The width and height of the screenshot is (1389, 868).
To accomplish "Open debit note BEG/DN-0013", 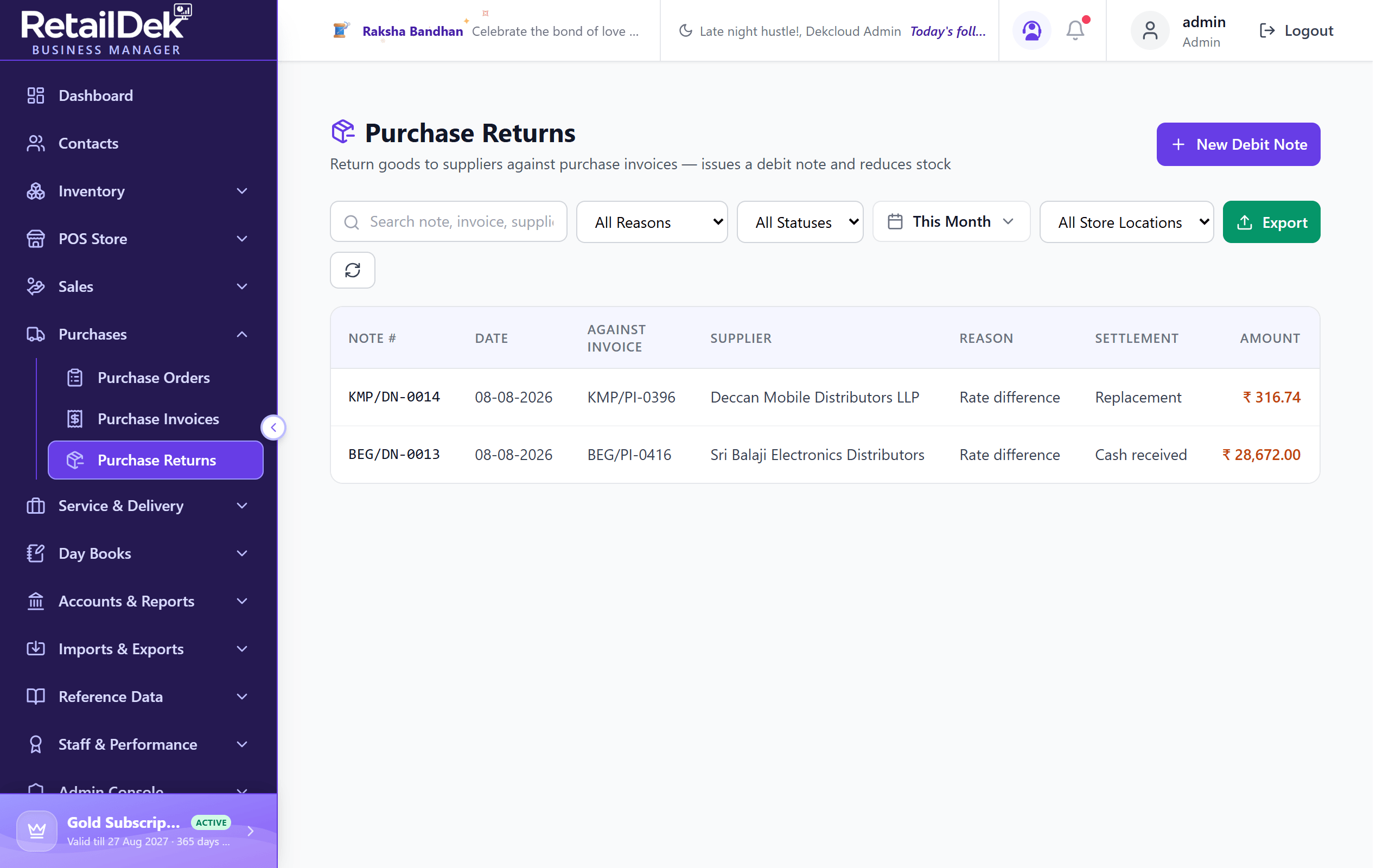I will pos(394,454).
